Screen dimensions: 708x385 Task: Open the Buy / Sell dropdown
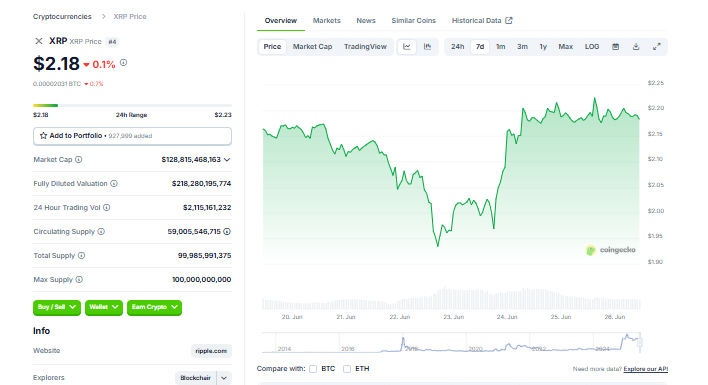tap(57, 307)
